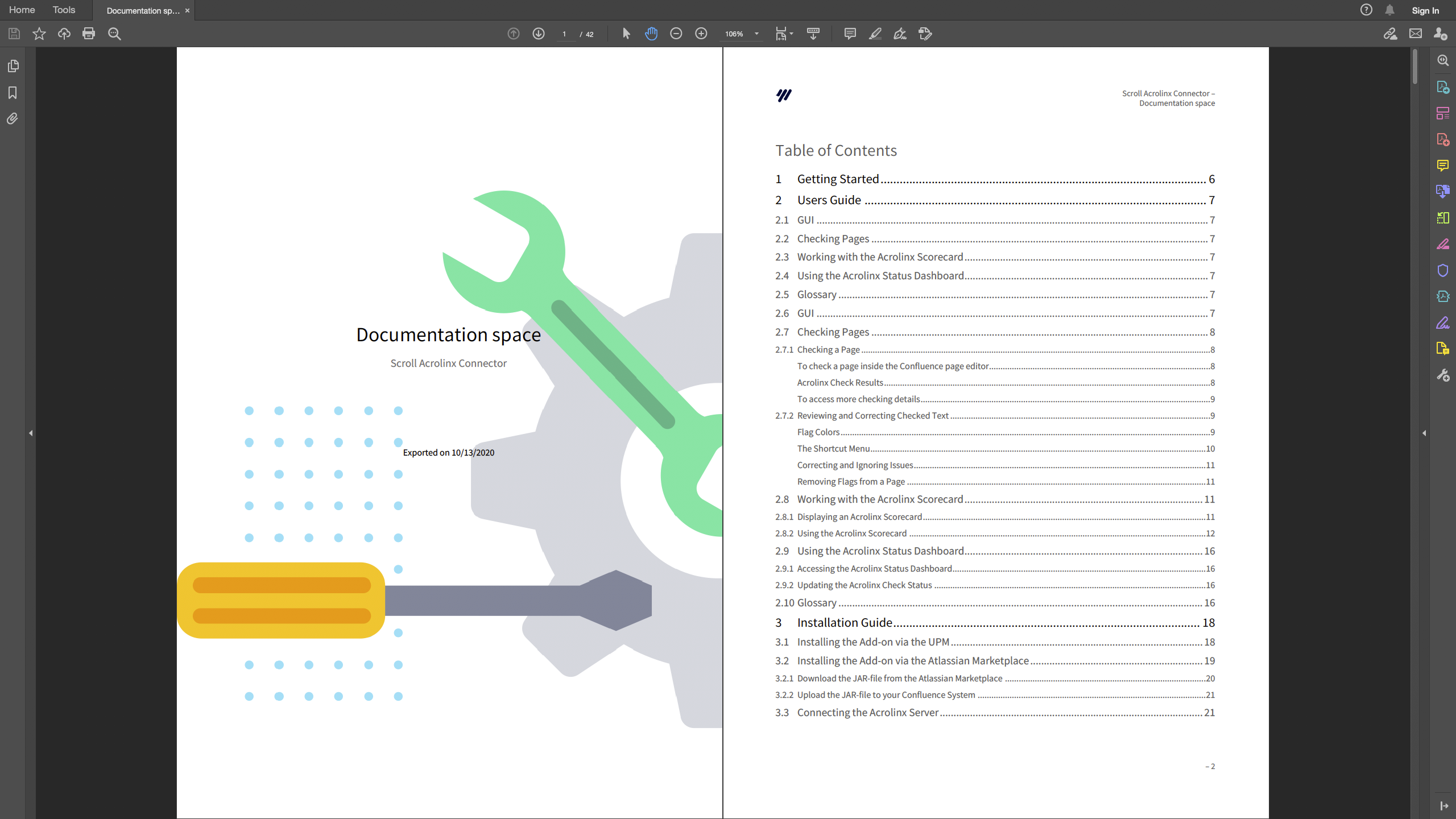The width and height of the screenshot is (1456, 819).
Task: Open the zoom level 106% dropdown
Action: pos(756,34)
